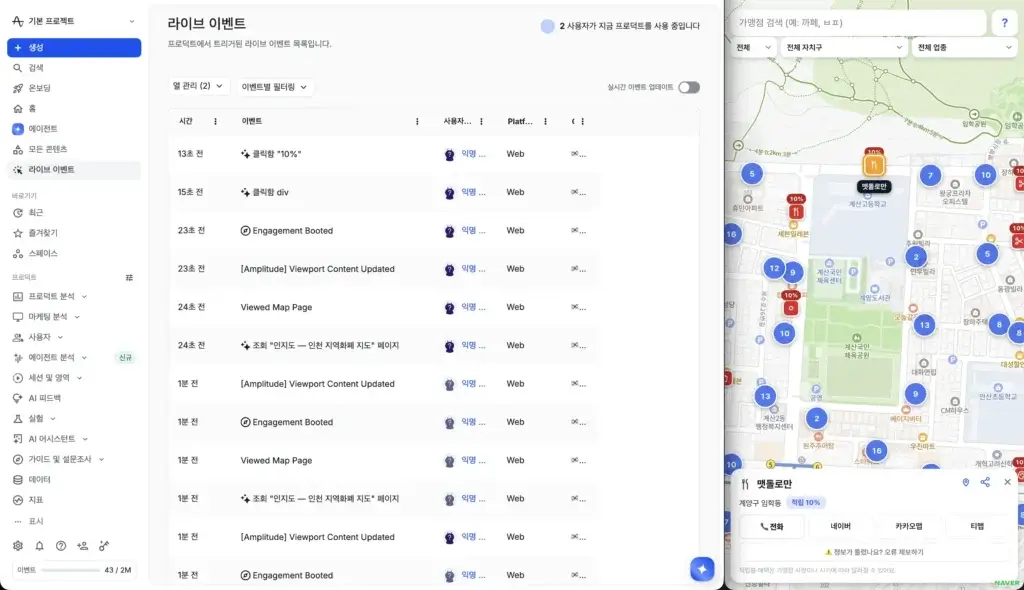
Task: Click map cluster marker labeled 12
Action: tap(774, 268)
